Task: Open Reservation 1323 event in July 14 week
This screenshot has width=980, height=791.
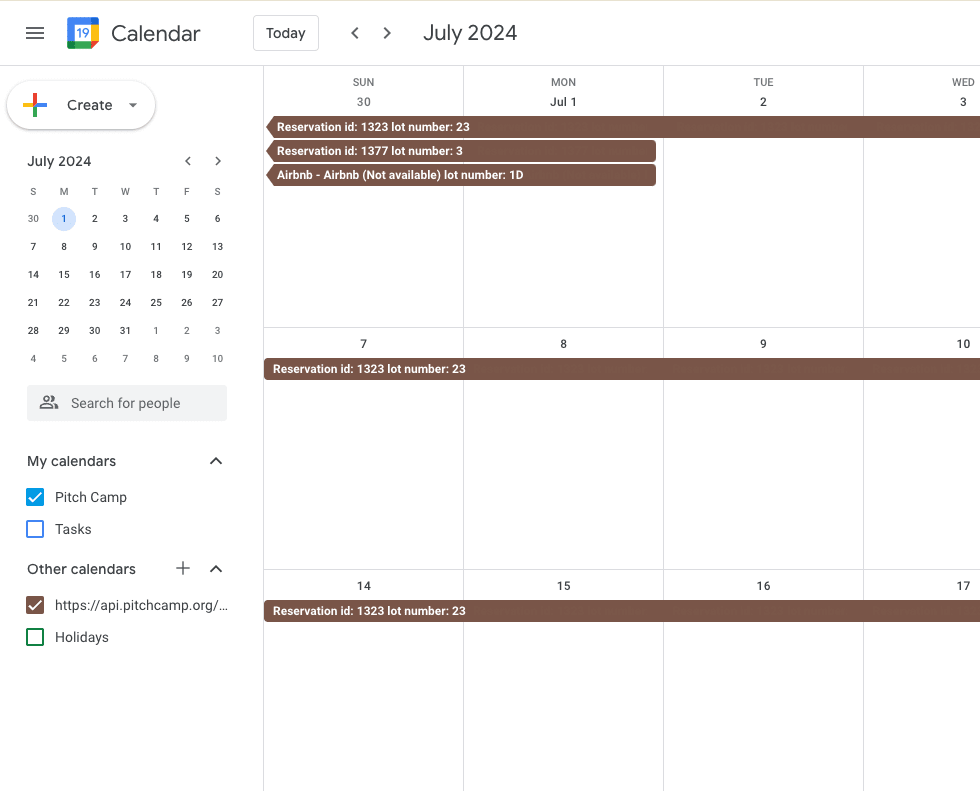Action: 622,611
